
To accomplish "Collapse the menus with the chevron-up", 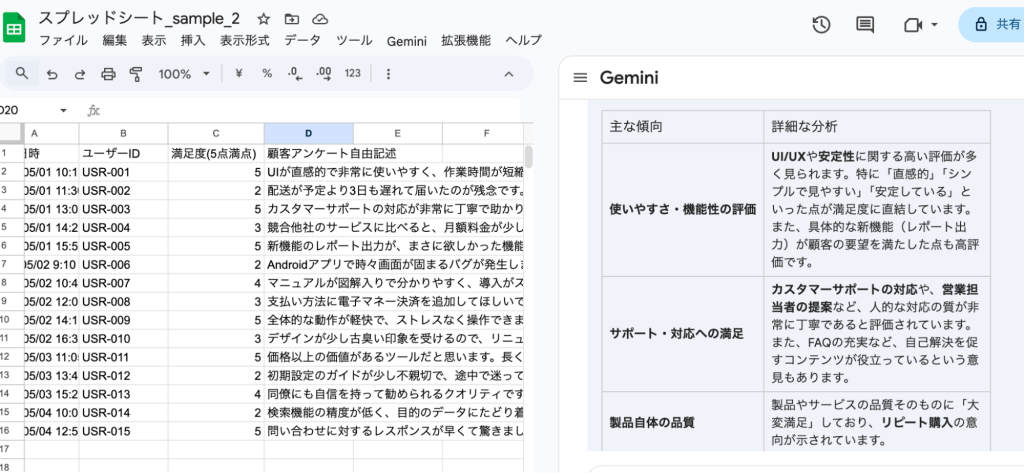I will point(509,74).
